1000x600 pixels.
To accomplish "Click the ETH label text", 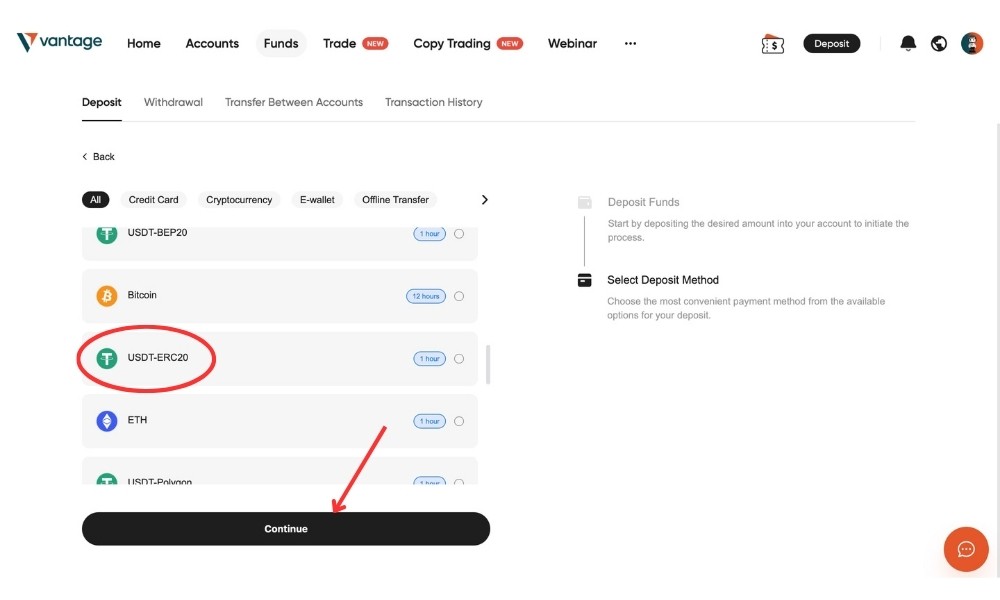I will tap(137, 420).
